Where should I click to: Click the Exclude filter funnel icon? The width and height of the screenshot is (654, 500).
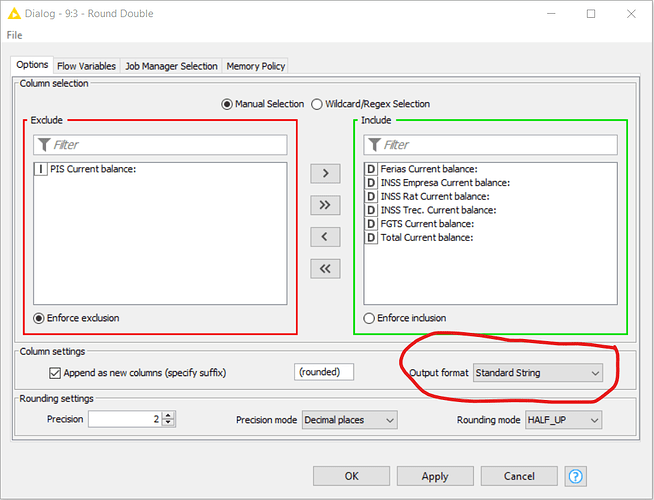coord(43,145)
